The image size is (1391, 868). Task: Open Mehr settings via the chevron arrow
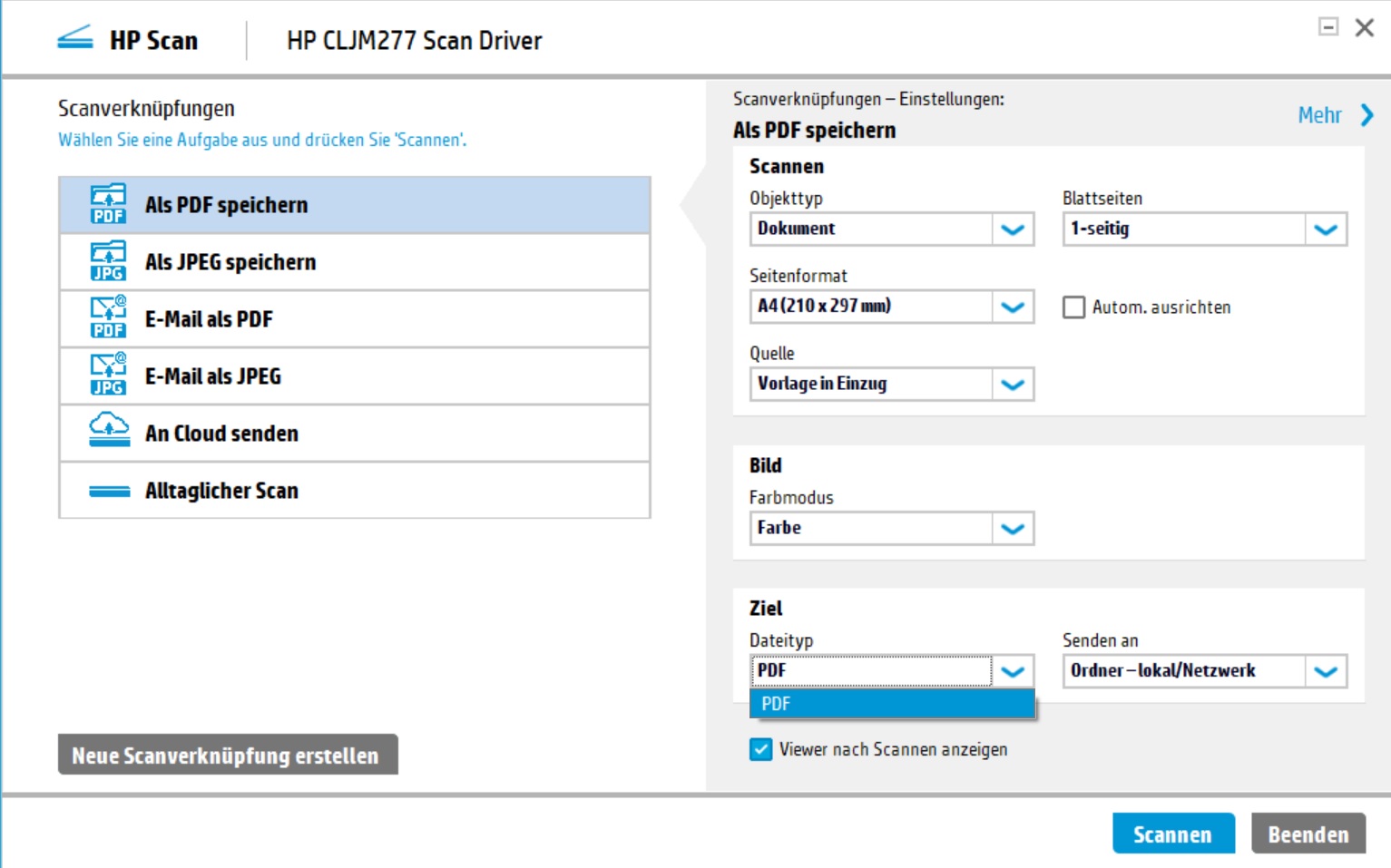coord(1365,115)
